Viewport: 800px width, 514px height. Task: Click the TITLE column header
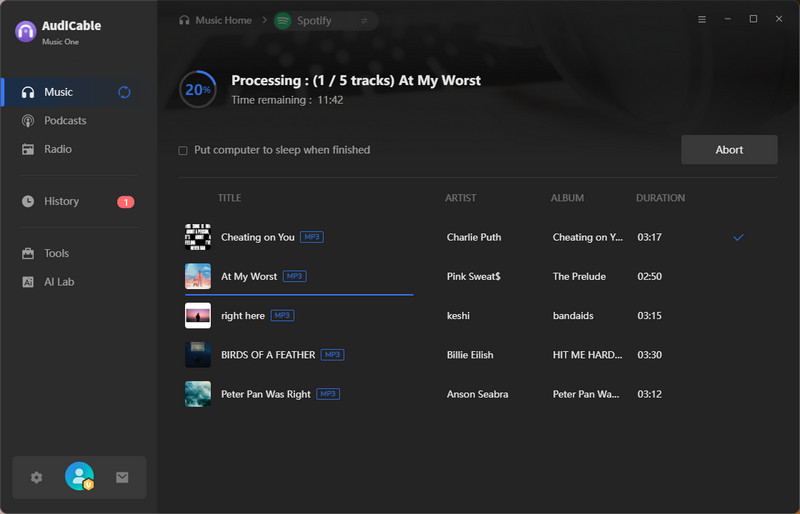(x=230, y=198)
